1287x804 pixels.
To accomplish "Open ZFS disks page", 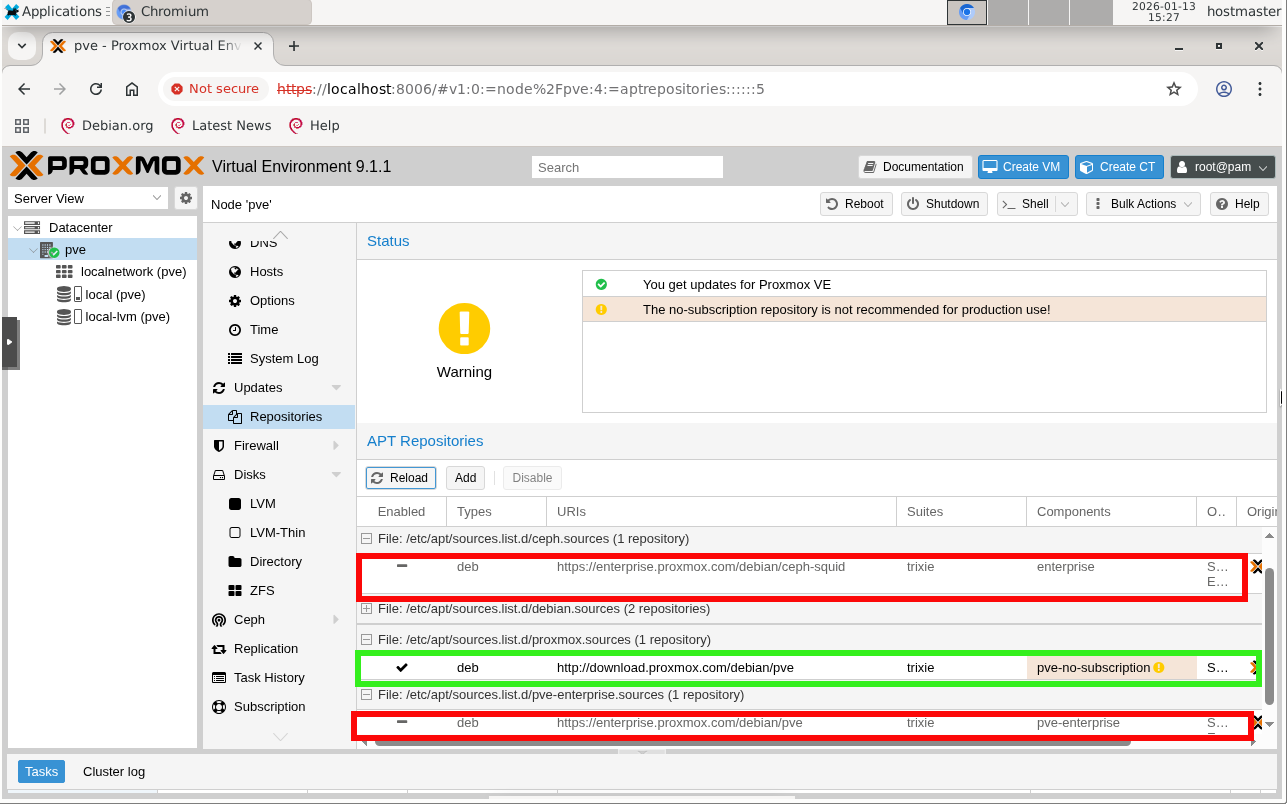I will pos(262,591).
